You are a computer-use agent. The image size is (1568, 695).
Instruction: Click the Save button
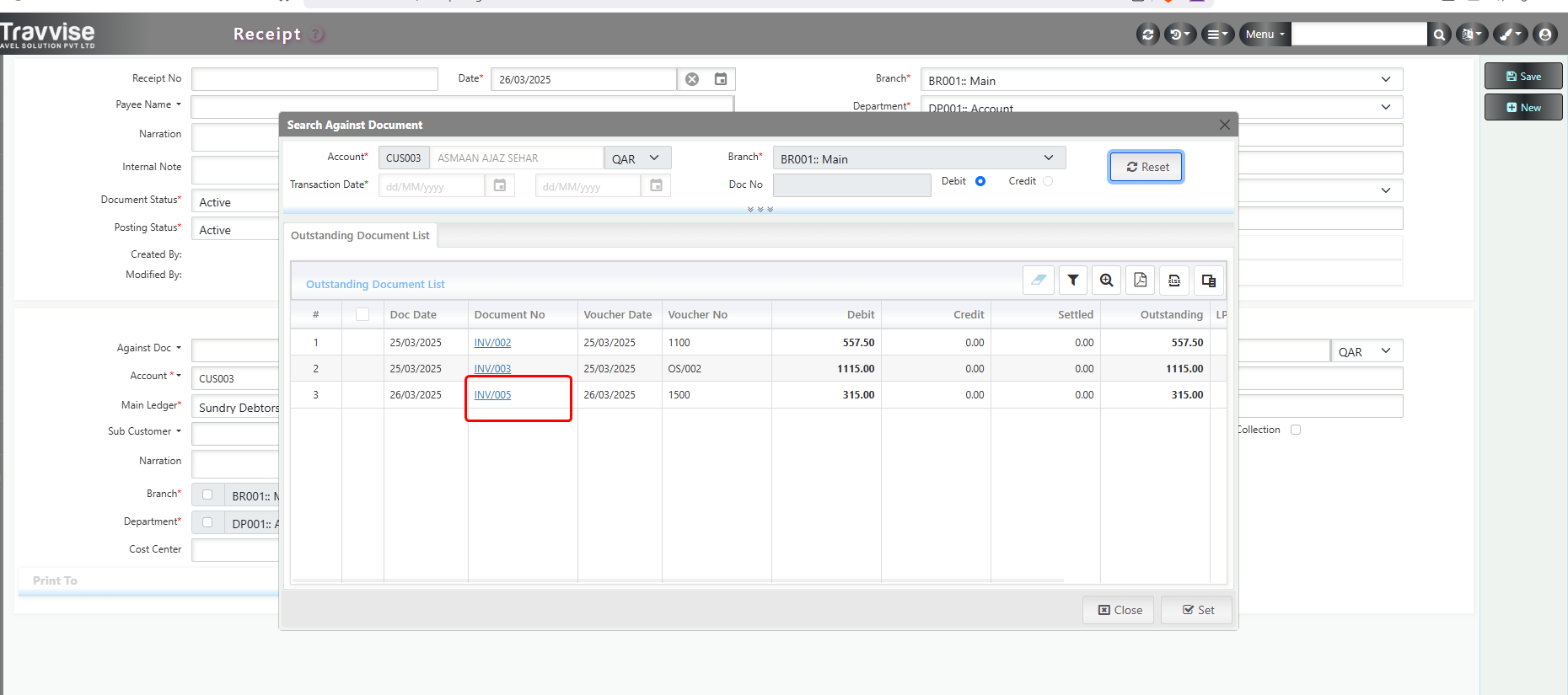pos(1523,76)
